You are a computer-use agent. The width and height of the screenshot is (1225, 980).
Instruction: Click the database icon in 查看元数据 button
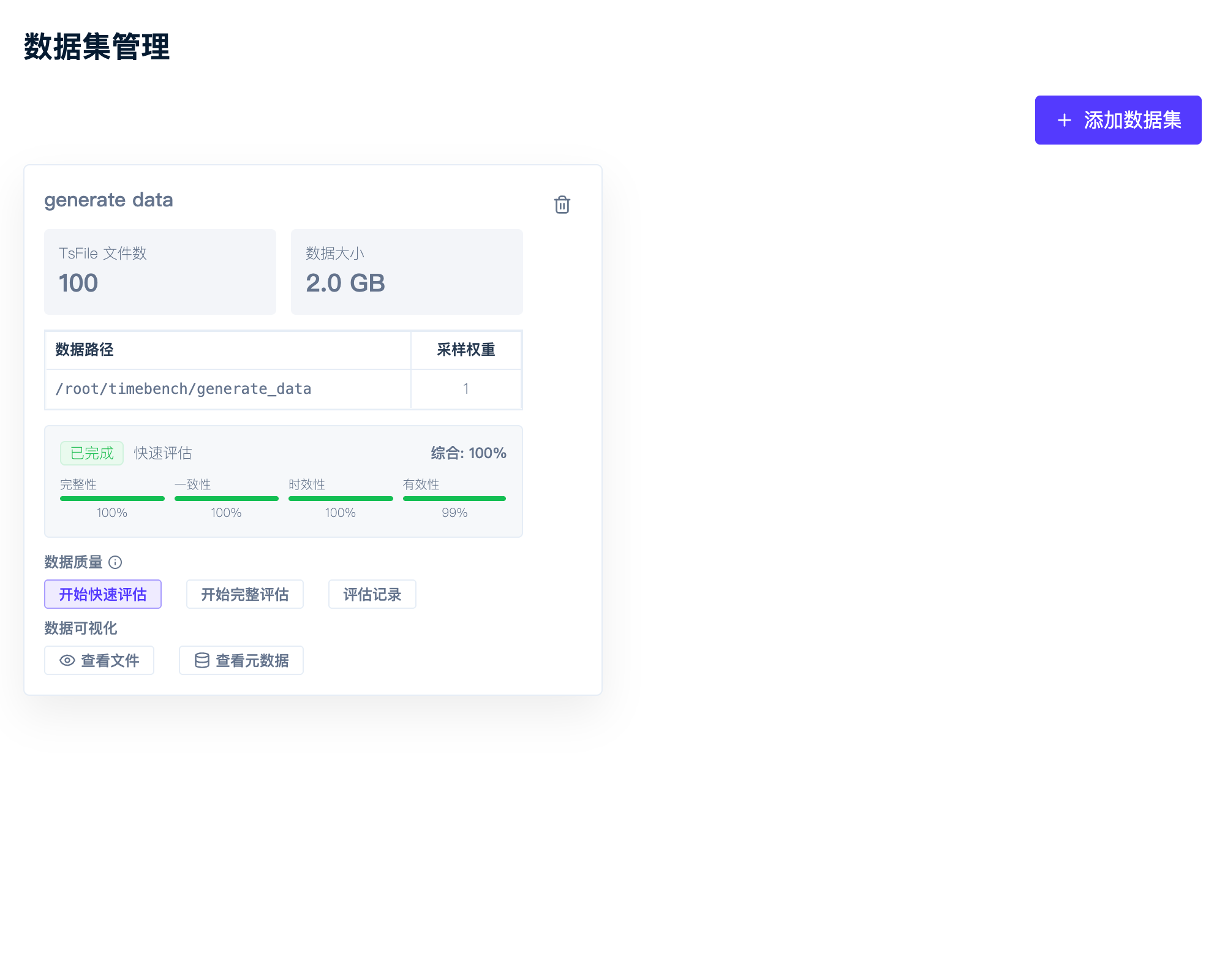(x=202, y=660)
